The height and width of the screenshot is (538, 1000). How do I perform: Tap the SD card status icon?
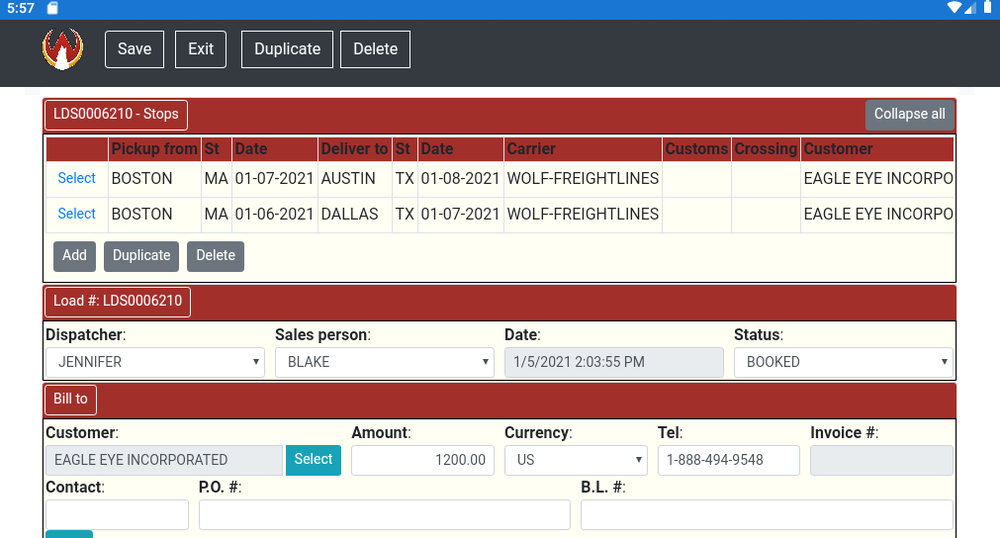coord(52,8)
